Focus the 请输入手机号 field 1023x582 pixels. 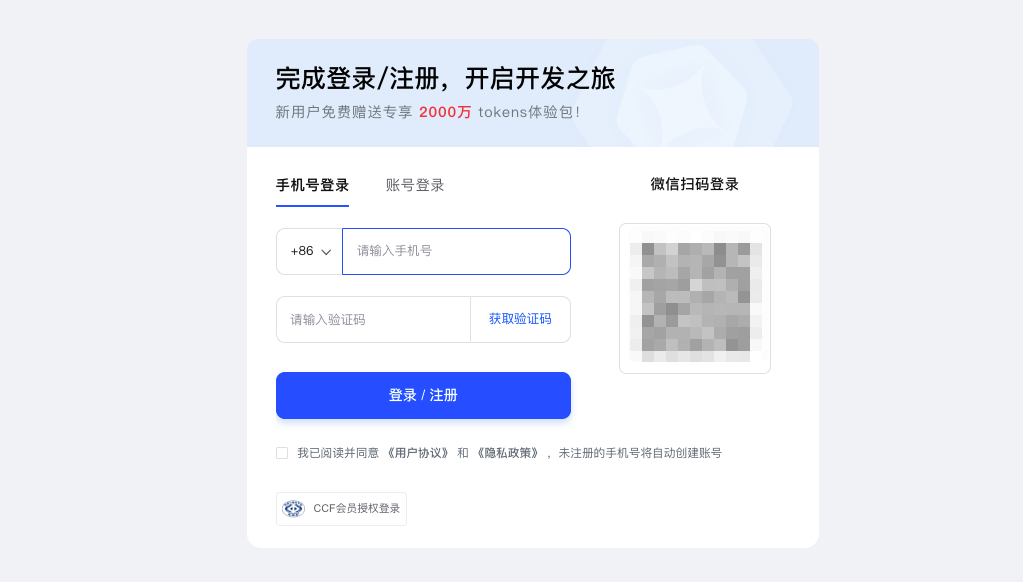456,251
